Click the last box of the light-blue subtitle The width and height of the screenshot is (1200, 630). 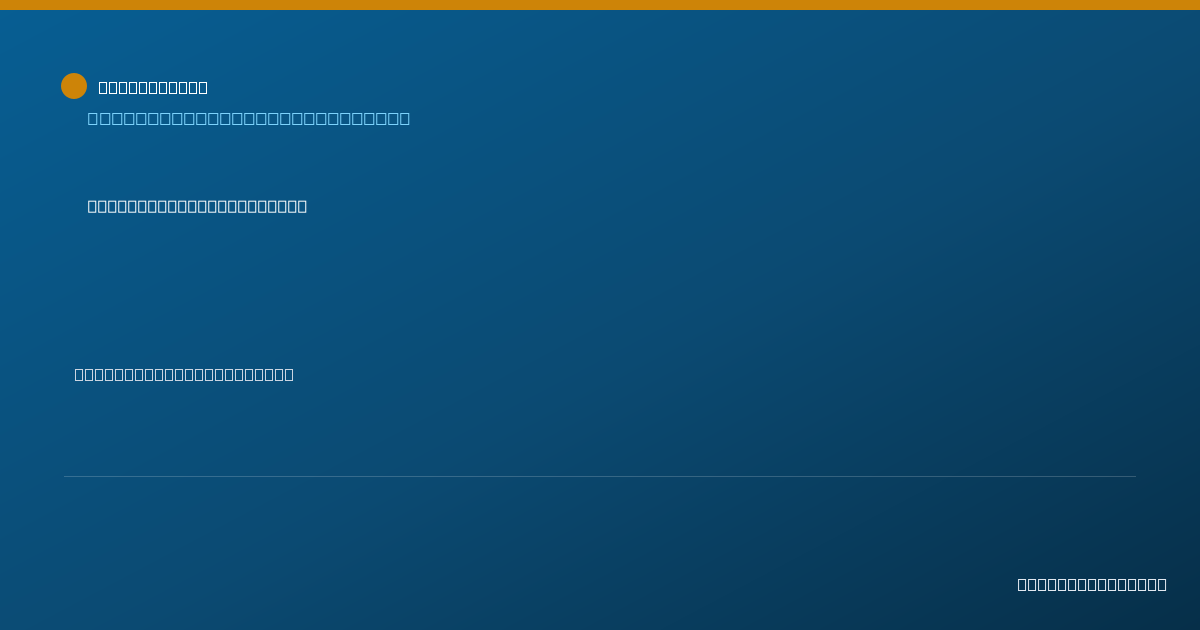[404, 119]
